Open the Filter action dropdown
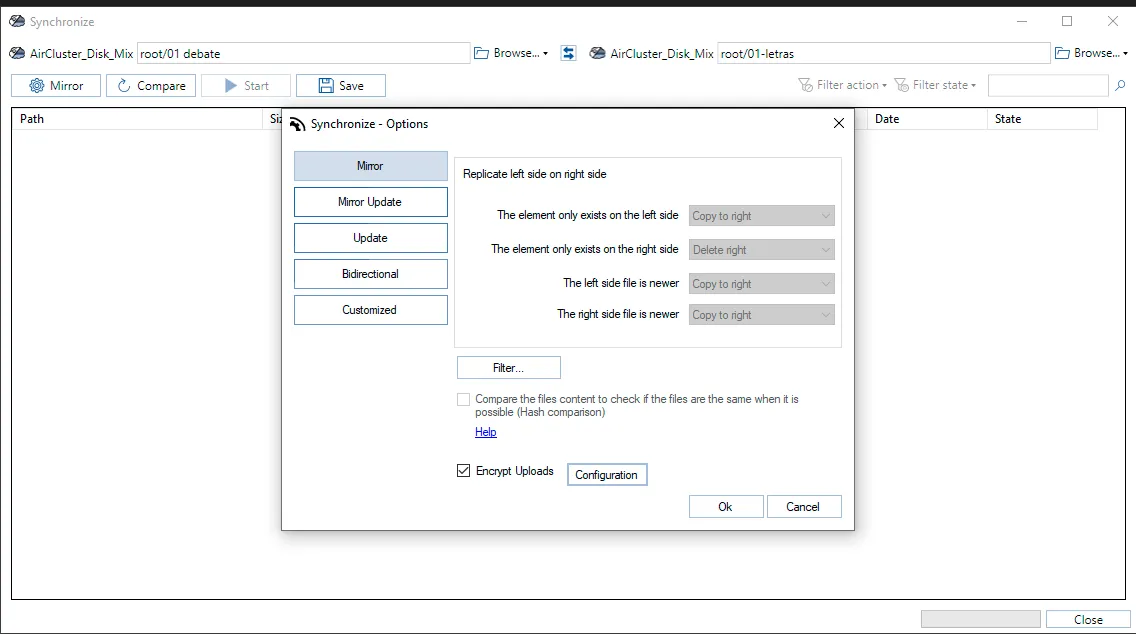This screenshot has height=634, width=1136. pyautogui.click(x=843, y=85)
